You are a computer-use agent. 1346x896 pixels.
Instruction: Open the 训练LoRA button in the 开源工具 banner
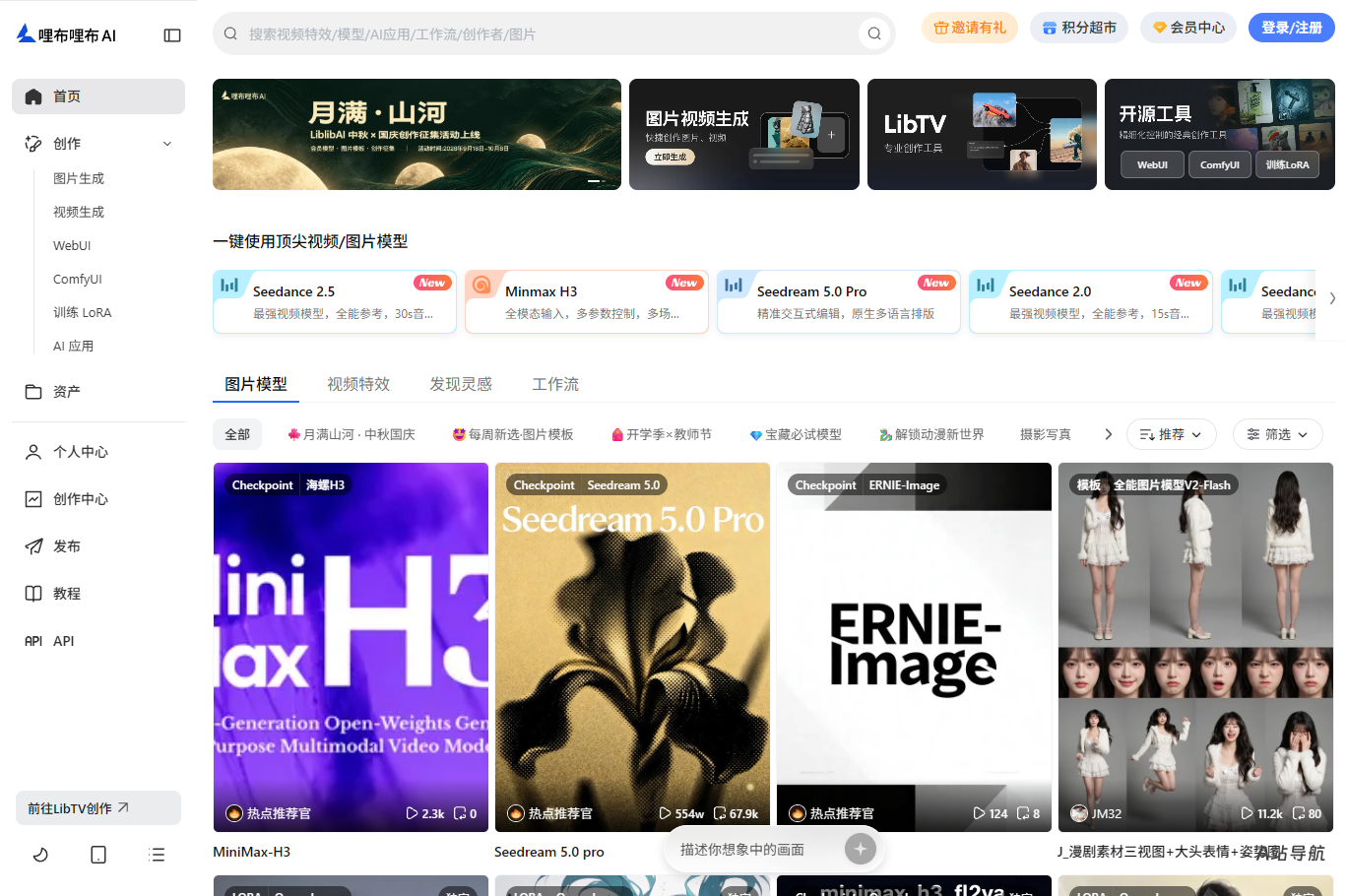1288,164
